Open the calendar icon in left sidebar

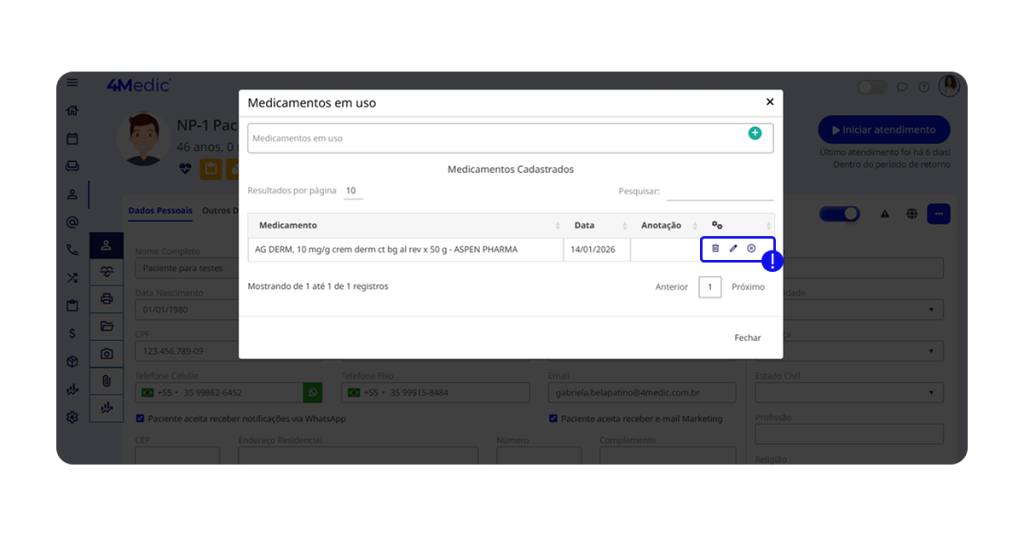(x=72, y=139)
